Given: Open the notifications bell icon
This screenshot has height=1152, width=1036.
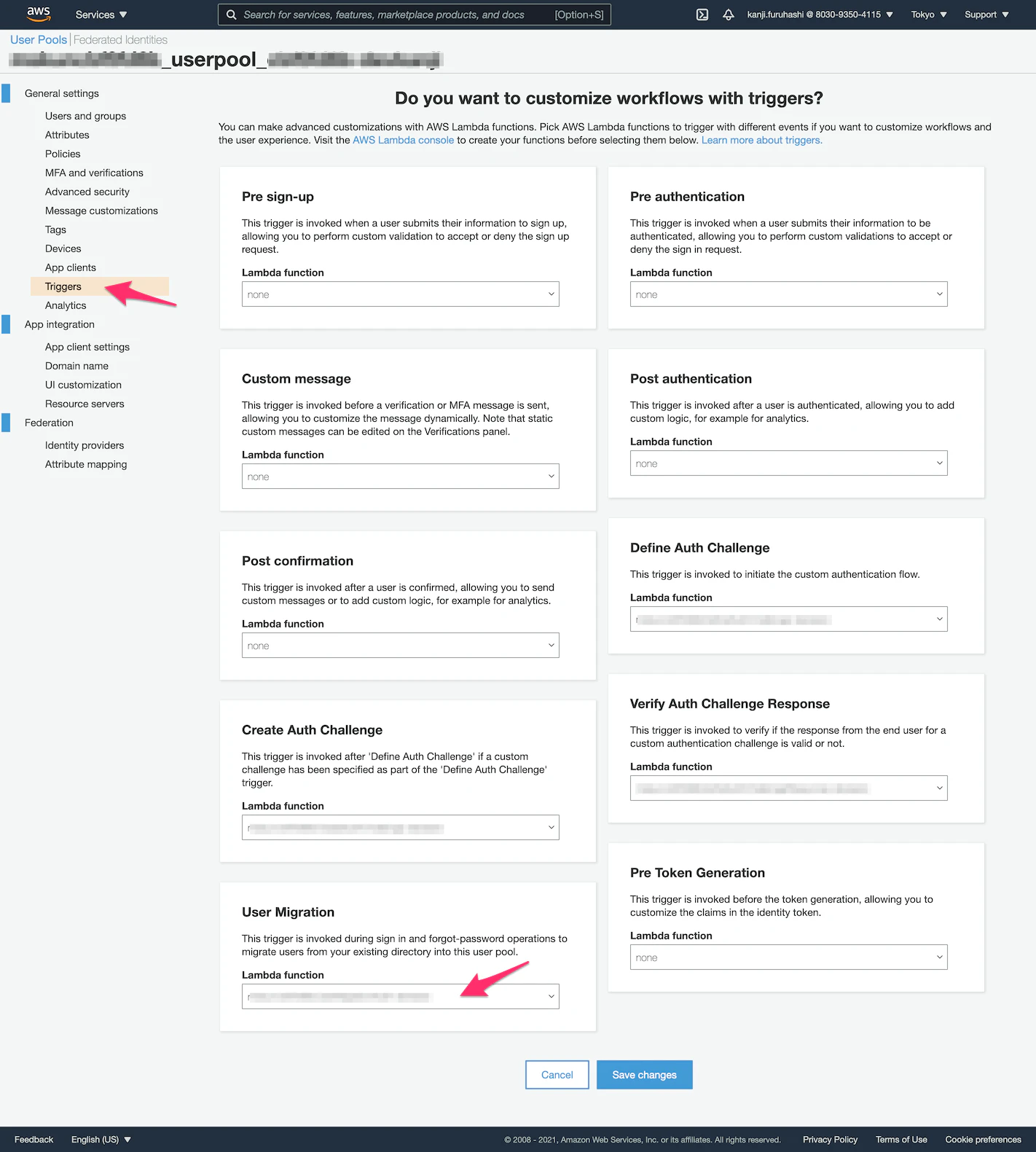Looking at the screenshot, I should coord(729,15).
